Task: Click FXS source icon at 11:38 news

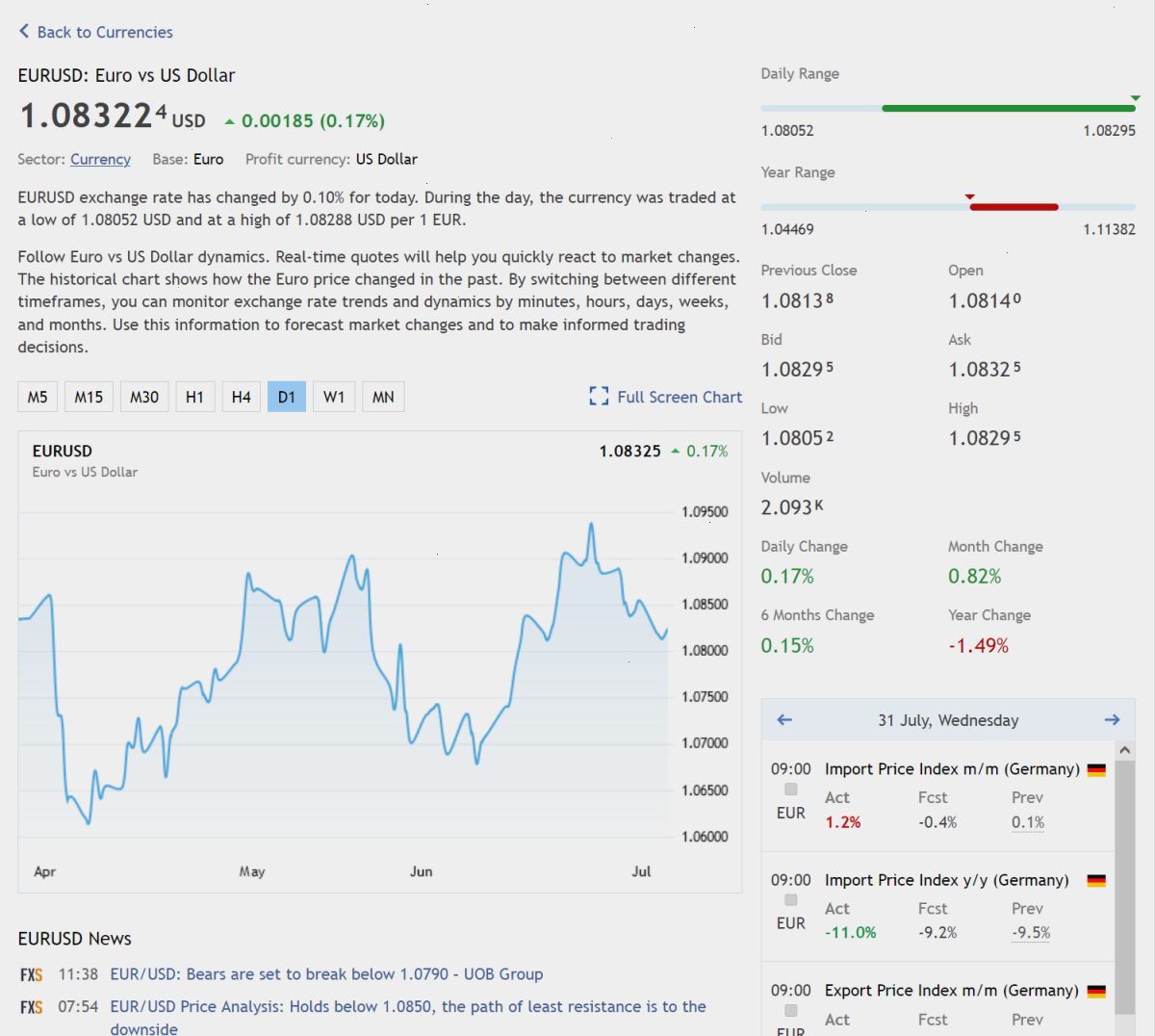Action: [x=31, y=975]
